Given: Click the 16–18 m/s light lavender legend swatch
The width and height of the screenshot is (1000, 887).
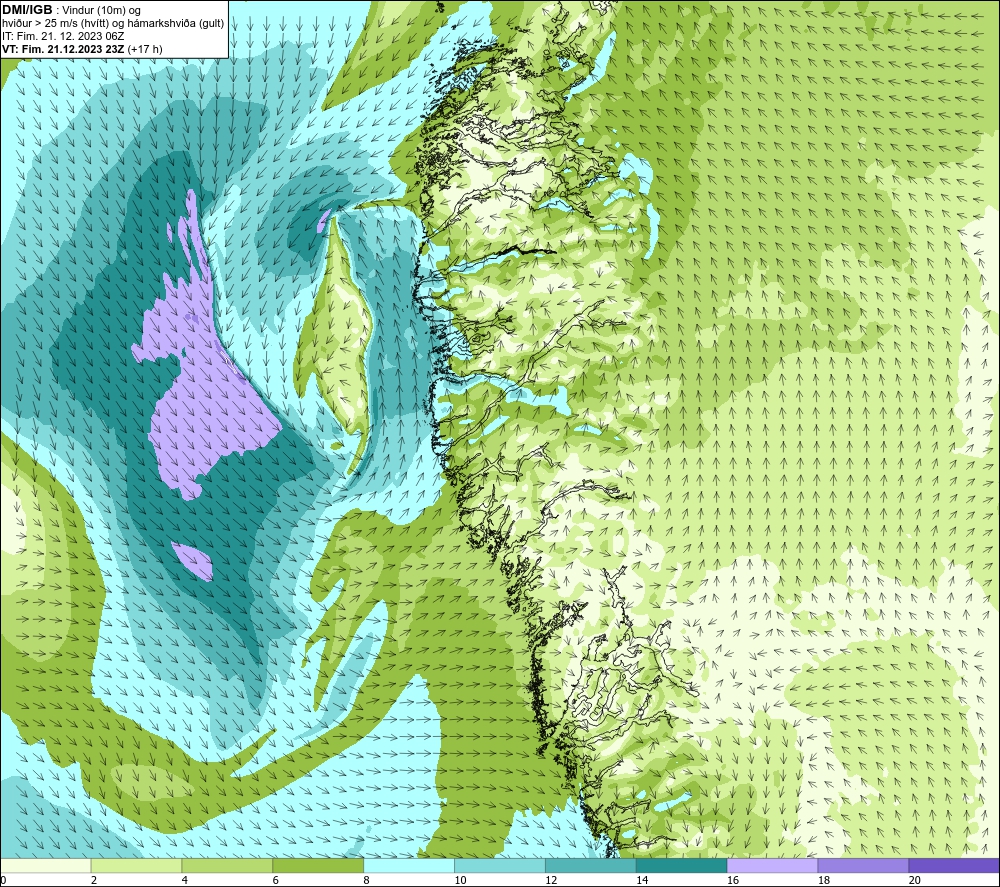Looking at the screenshot, I should point(772,865).
